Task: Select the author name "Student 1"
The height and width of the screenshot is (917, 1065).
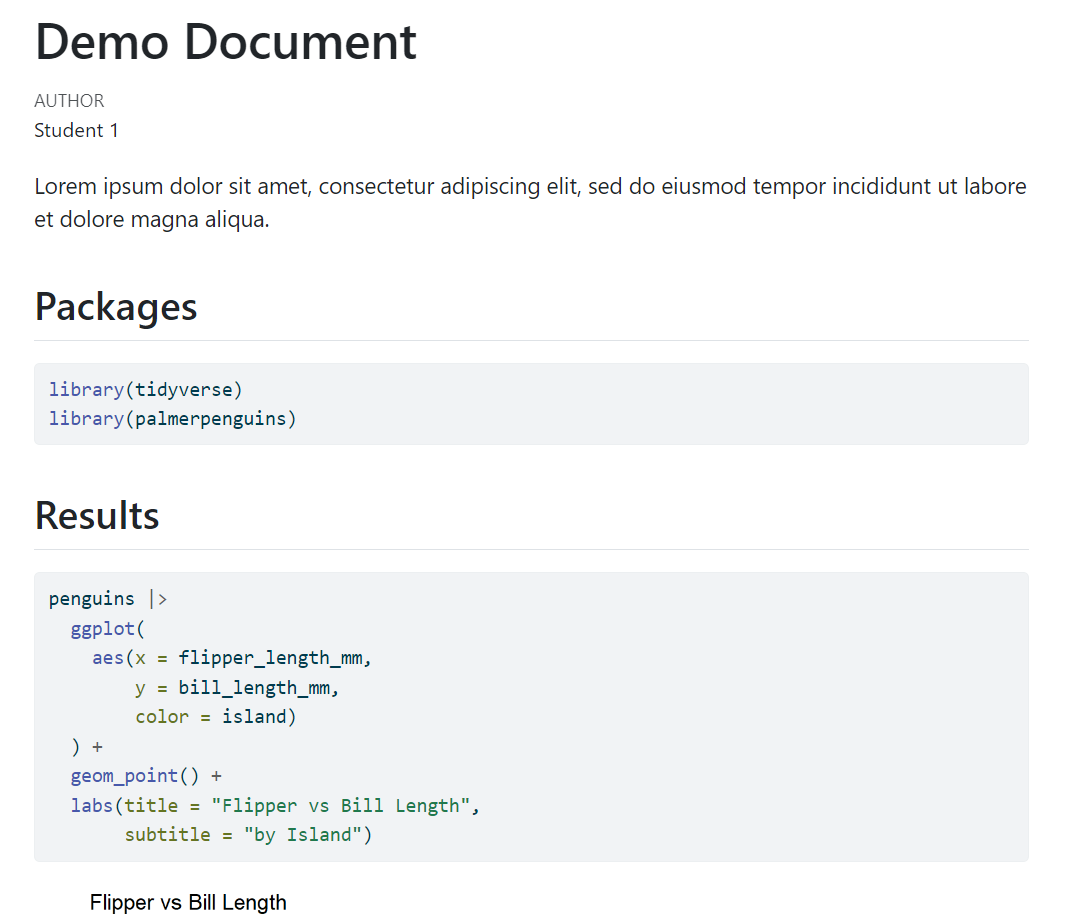Action: pyautogui.click(x=76, y=131)
